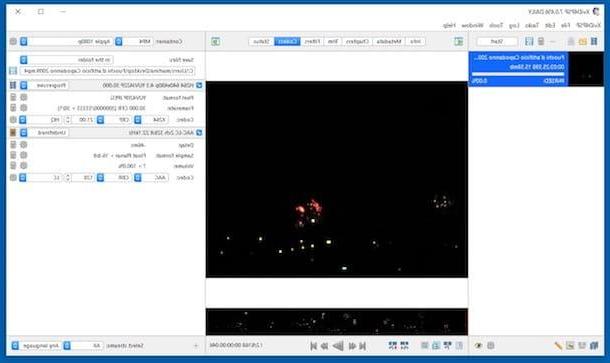
Task: Click the fireworks filmstrip timeline below the preview
Action: tap(337, 322)
